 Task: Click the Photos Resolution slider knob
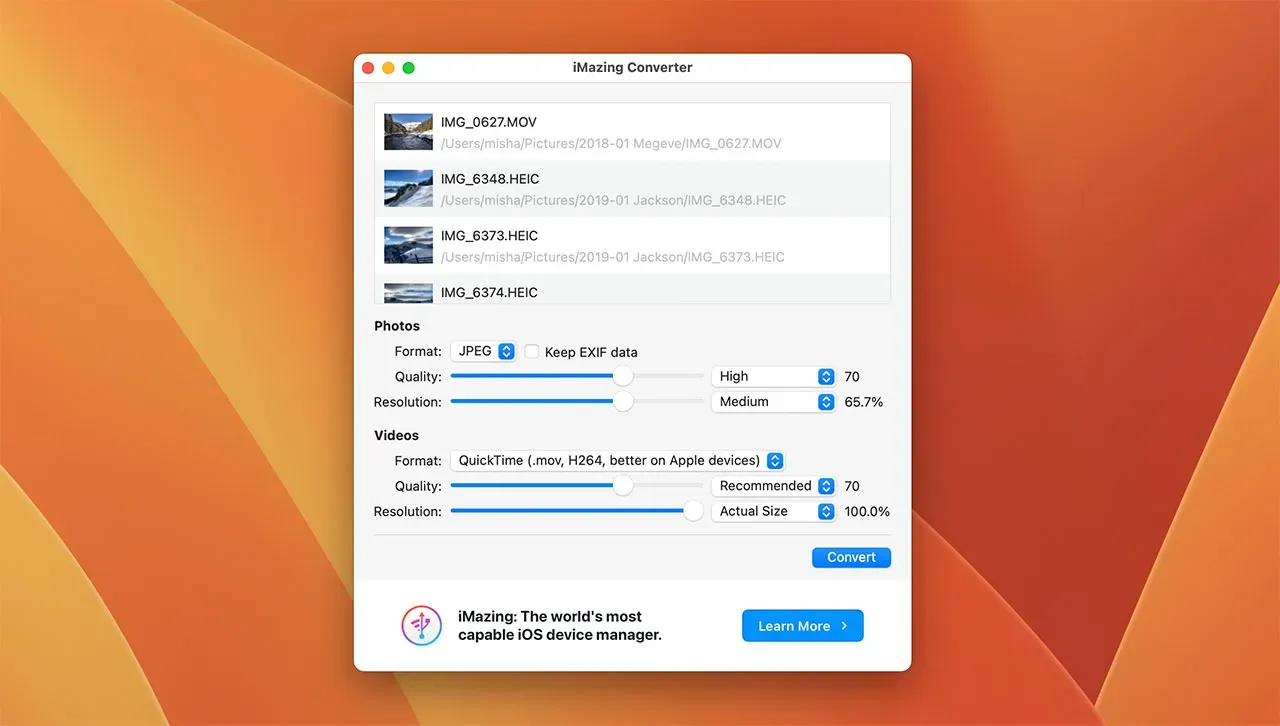[x=623, y=402]
